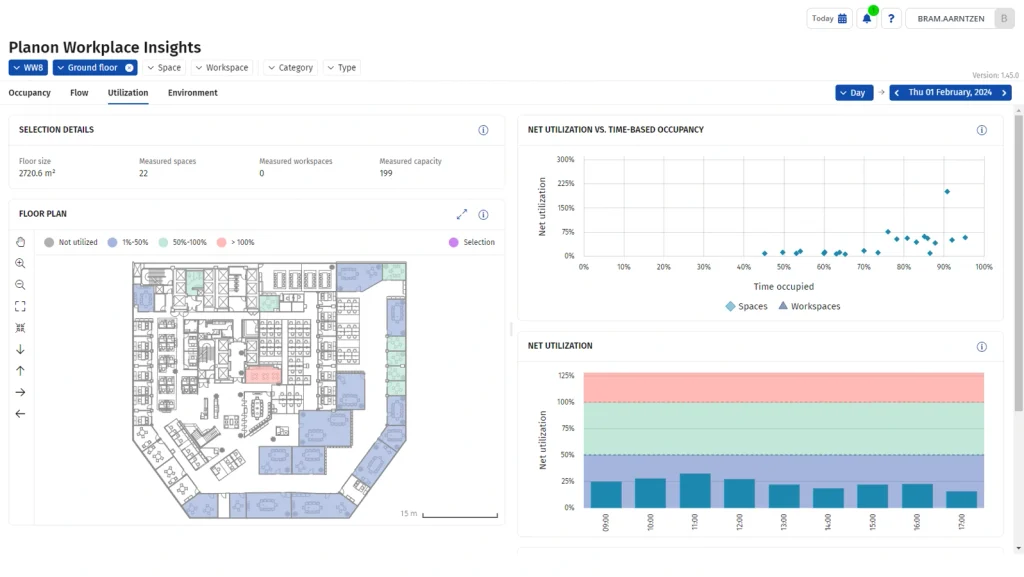Image resolution: width=1024 pixels, height=577 pixels.
Task: Show Selection Details info
Action: tap(483, 130)
